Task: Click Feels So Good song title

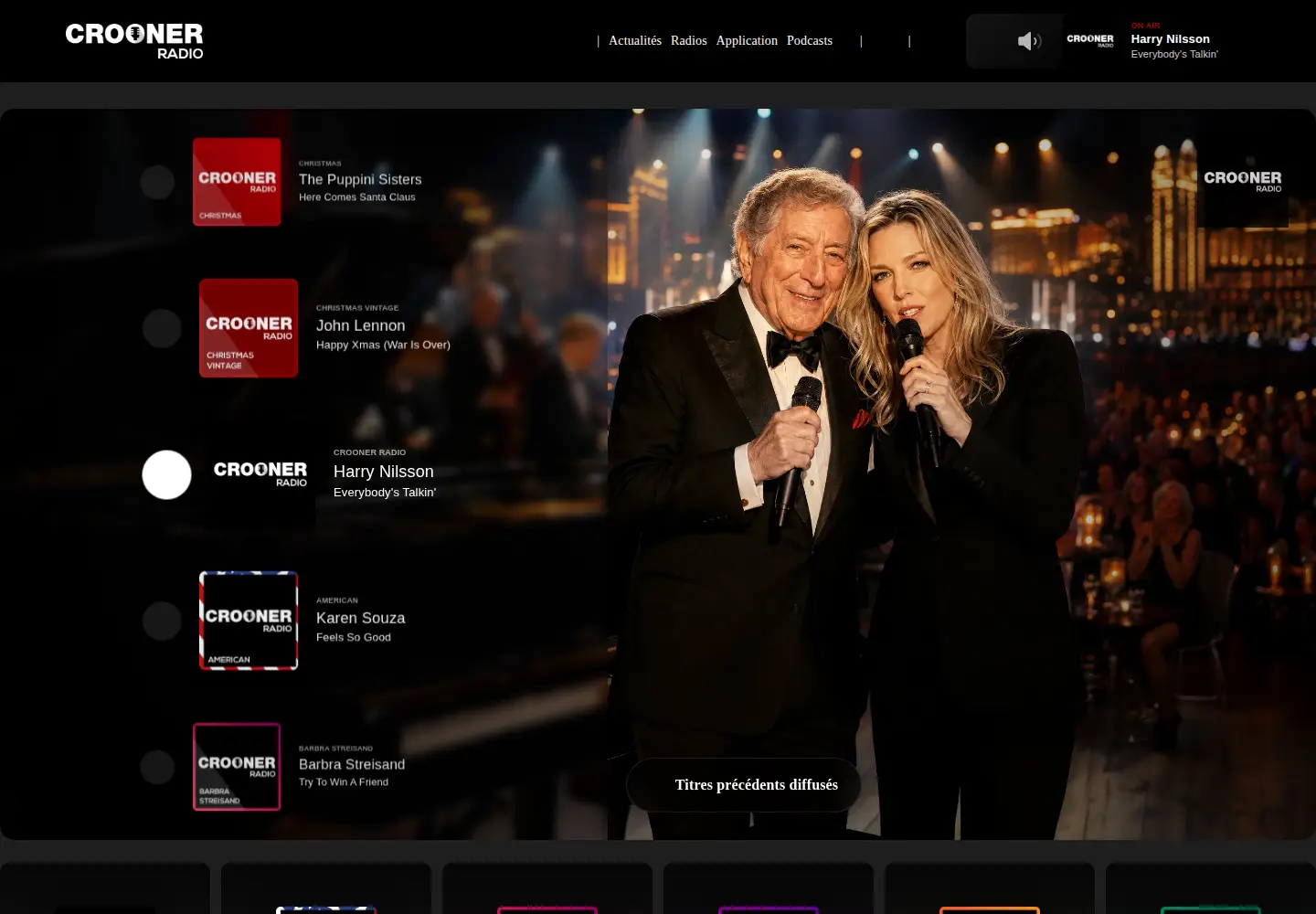Action: pyautogui.click(x=354, y=637)
